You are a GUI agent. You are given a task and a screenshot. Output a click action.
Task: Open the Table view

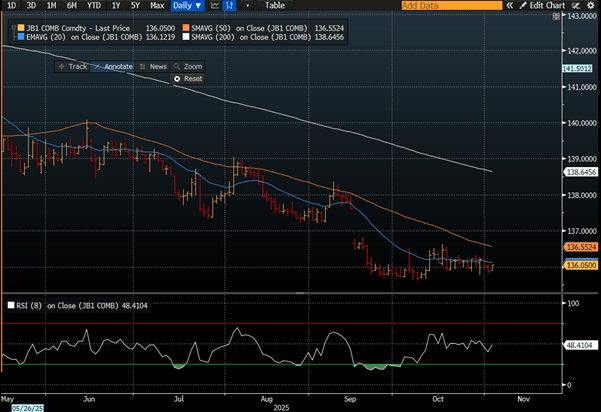coord(274,6)
